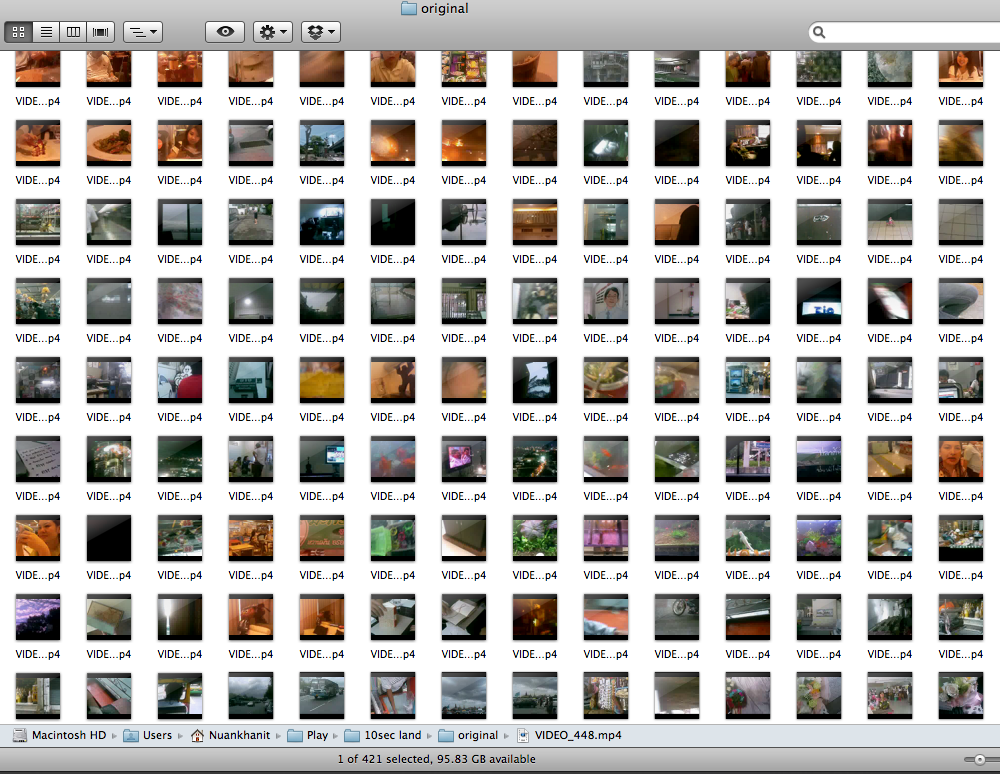Screen dimensions: 1000x774
Task: Adjust the icon size slider
Action: point(979,760)
